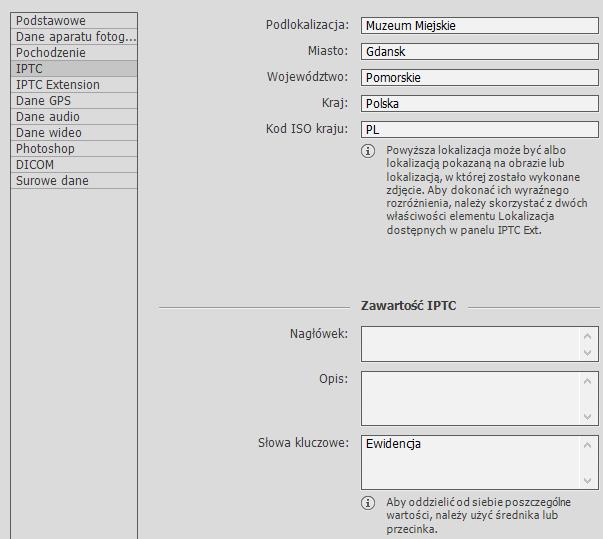Click the Miasto label
Image resolution: width=603 pixels, height=539 pixels.
coord(328,51)
